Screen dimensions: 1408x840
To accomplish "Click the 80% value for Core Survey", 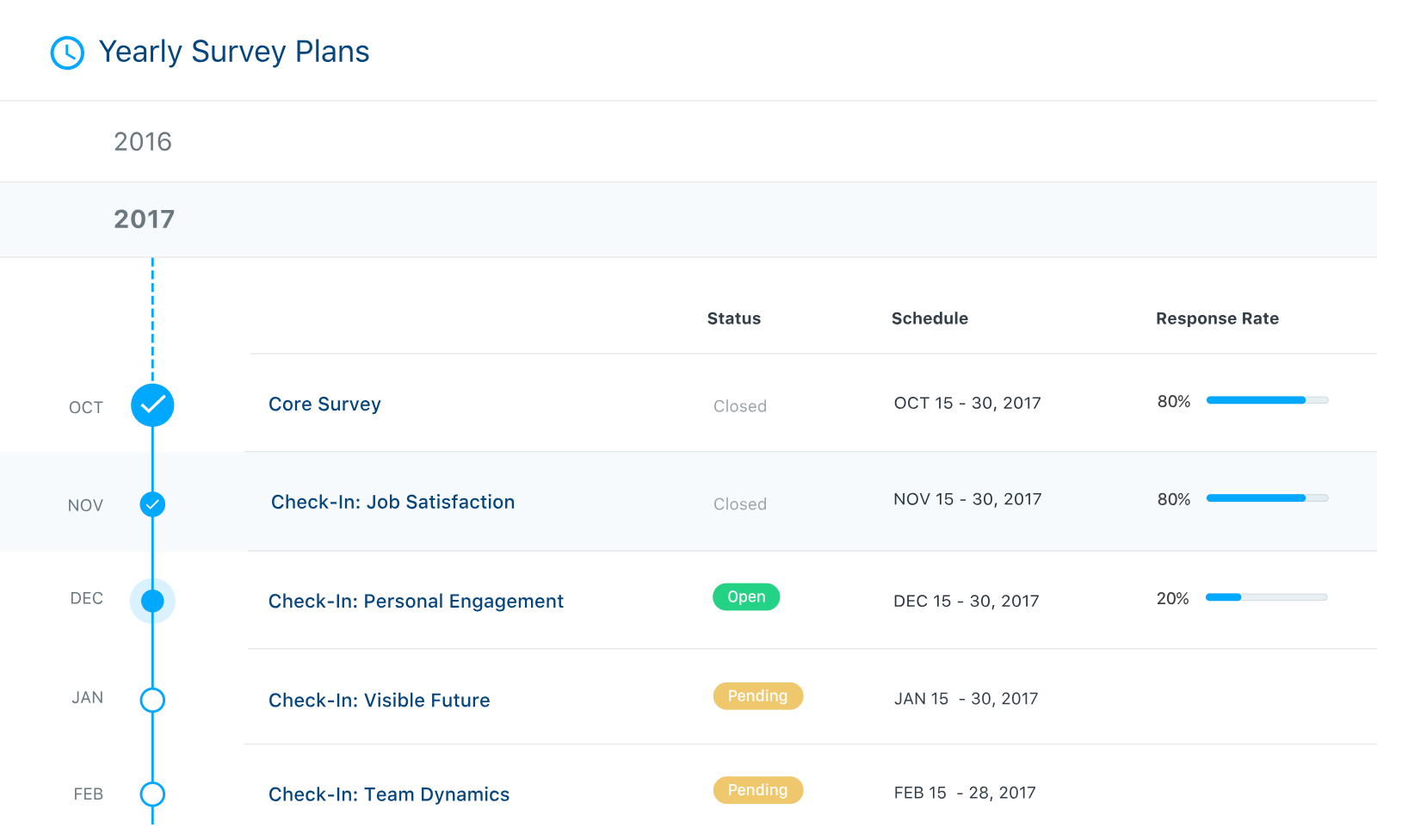I will (x=1174, y=401).
